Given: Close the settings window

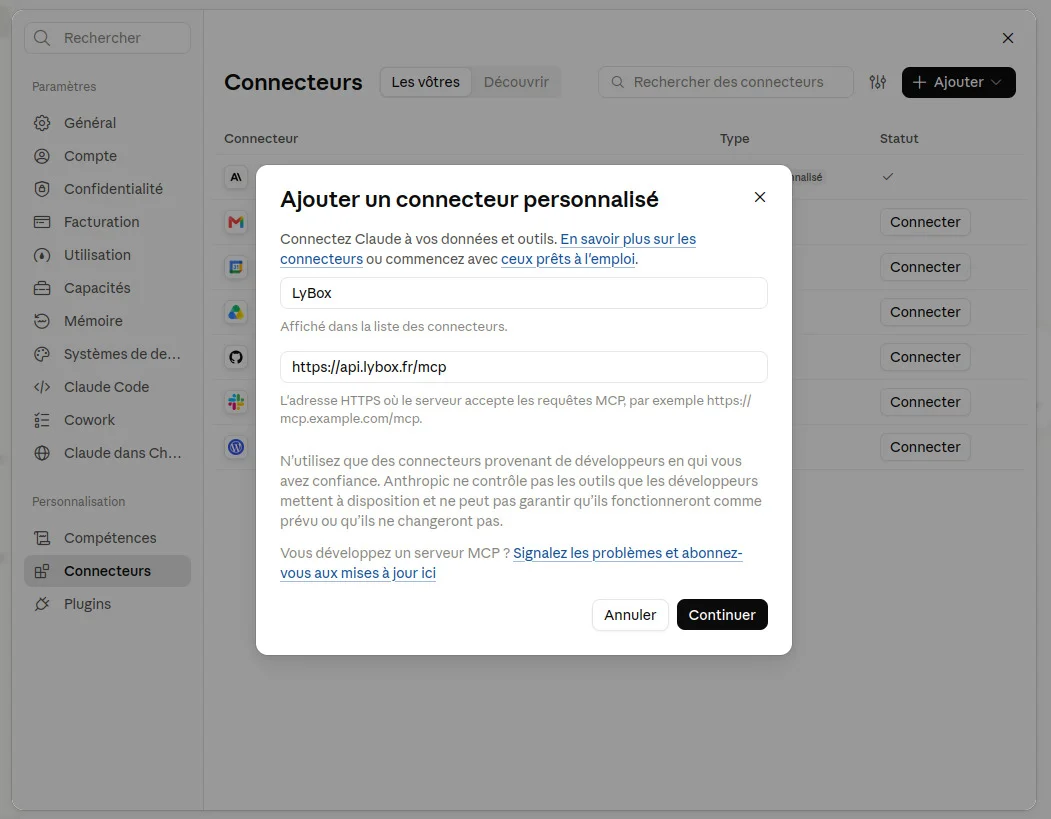Looking at the screenshot, I should point(1007,38).
